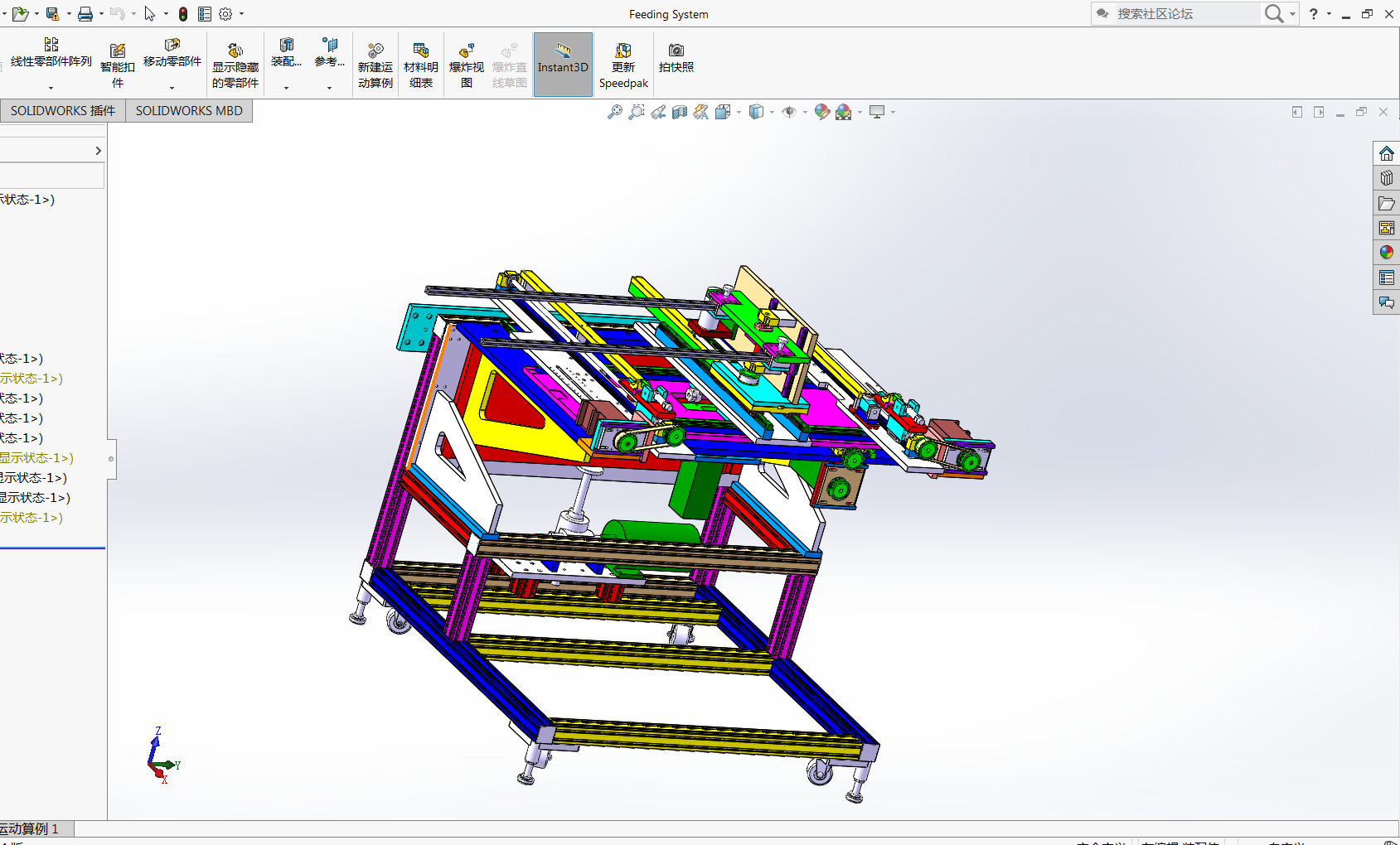Open SOLIDWORKS Resources home tab

point(1387,153)
